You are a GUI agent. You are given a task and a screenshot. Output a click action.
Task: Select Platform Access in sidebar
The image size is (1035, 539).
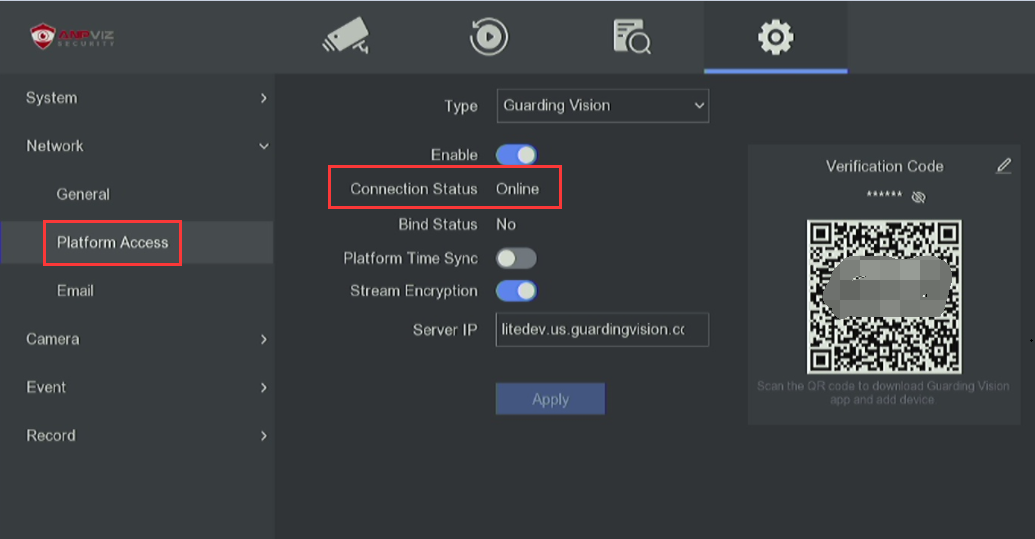point(112,242)
